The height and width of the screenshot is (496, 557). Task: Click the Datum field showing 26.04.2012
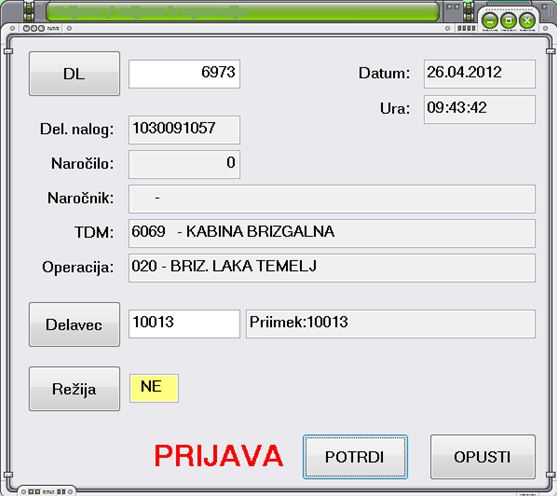pos(480,74)
